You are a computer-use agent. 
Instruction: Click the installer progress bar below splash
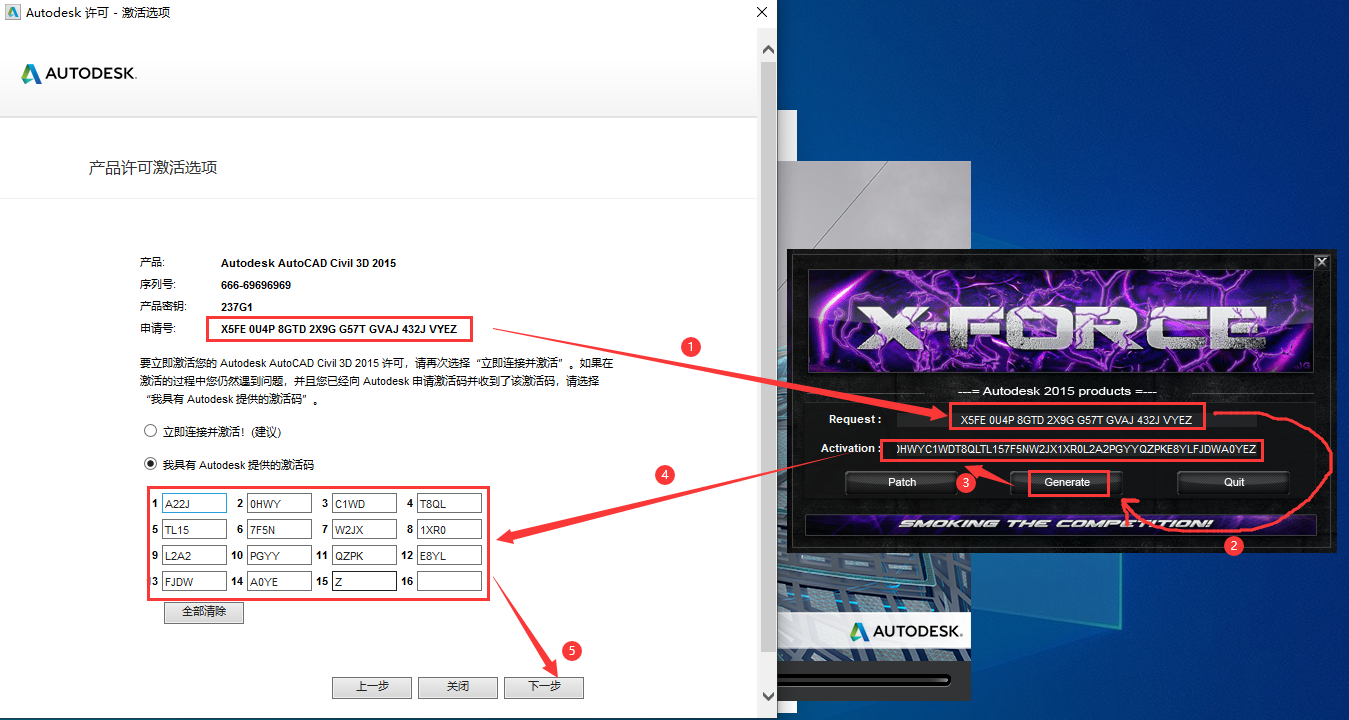click(866, 681)
